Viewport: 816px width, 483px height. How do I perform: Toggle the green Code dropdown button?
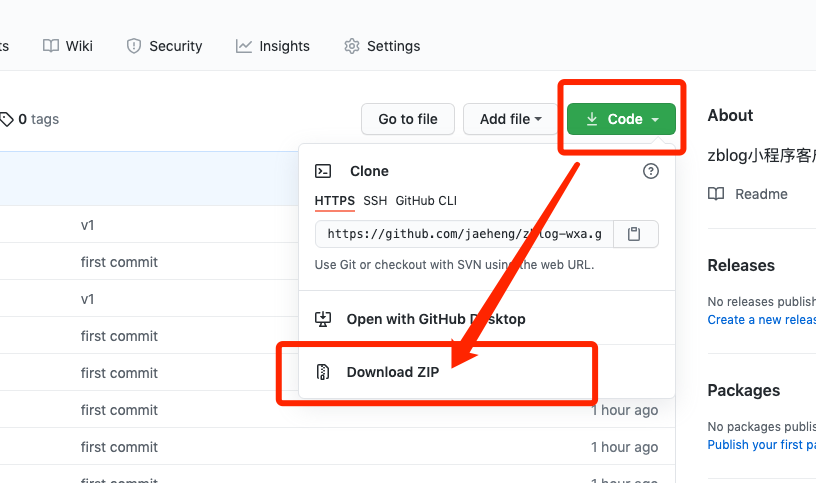(621, 119)
